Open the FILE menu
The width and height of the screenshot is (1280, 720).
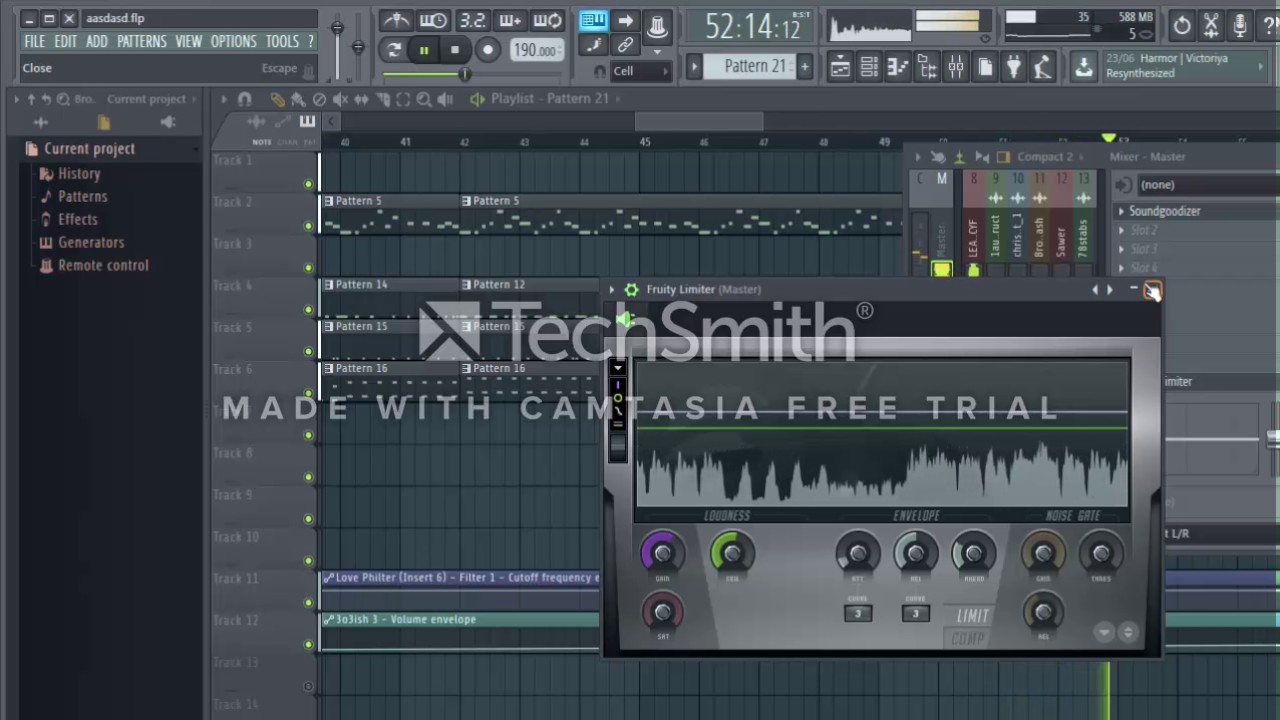34,41
